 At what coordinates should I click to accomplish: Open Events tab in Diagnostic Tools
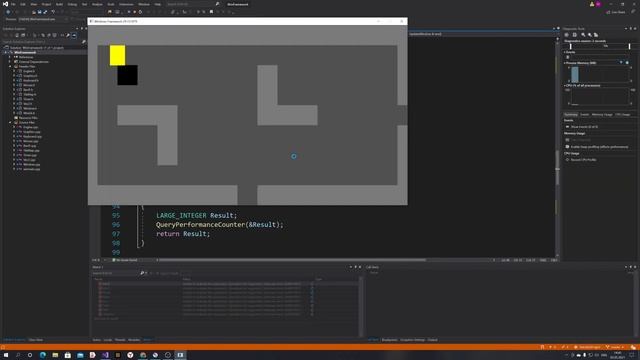[x=584, y=115]
